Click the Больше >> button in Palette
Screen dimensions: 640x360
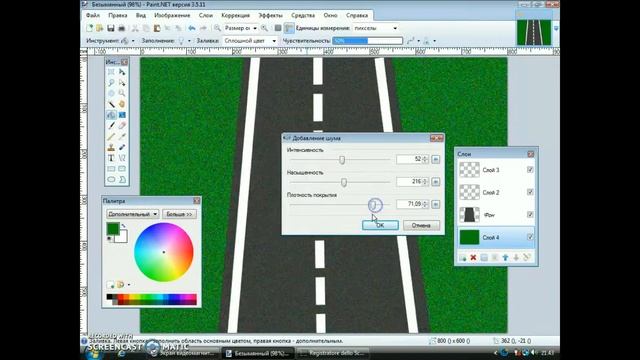pos(179,214)
